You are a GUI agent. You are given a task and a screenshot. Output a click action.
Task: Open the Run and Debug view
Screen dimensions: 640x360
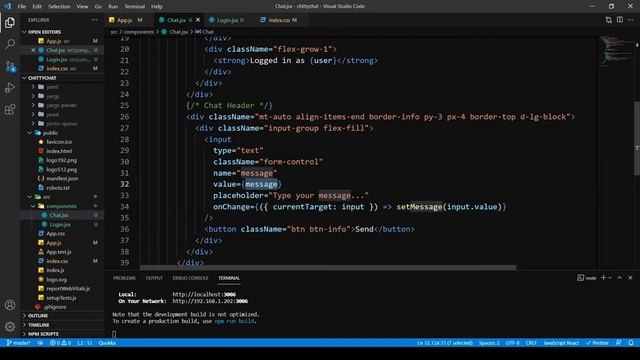10,87
